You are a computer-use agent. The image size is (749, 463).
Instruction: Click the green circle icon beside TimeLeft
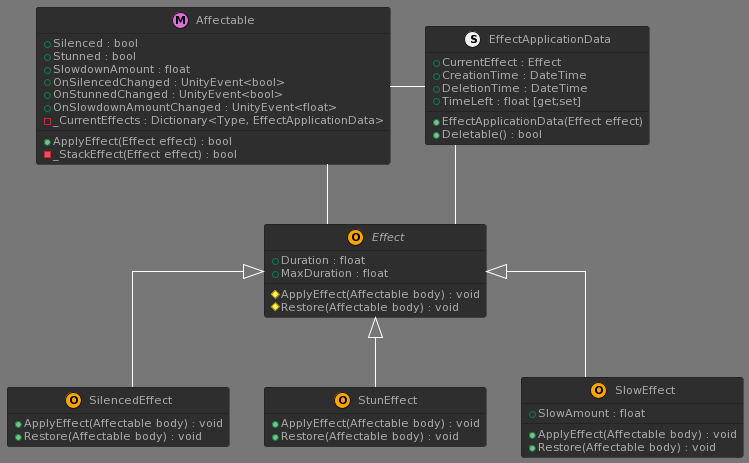tap(436, 102)
